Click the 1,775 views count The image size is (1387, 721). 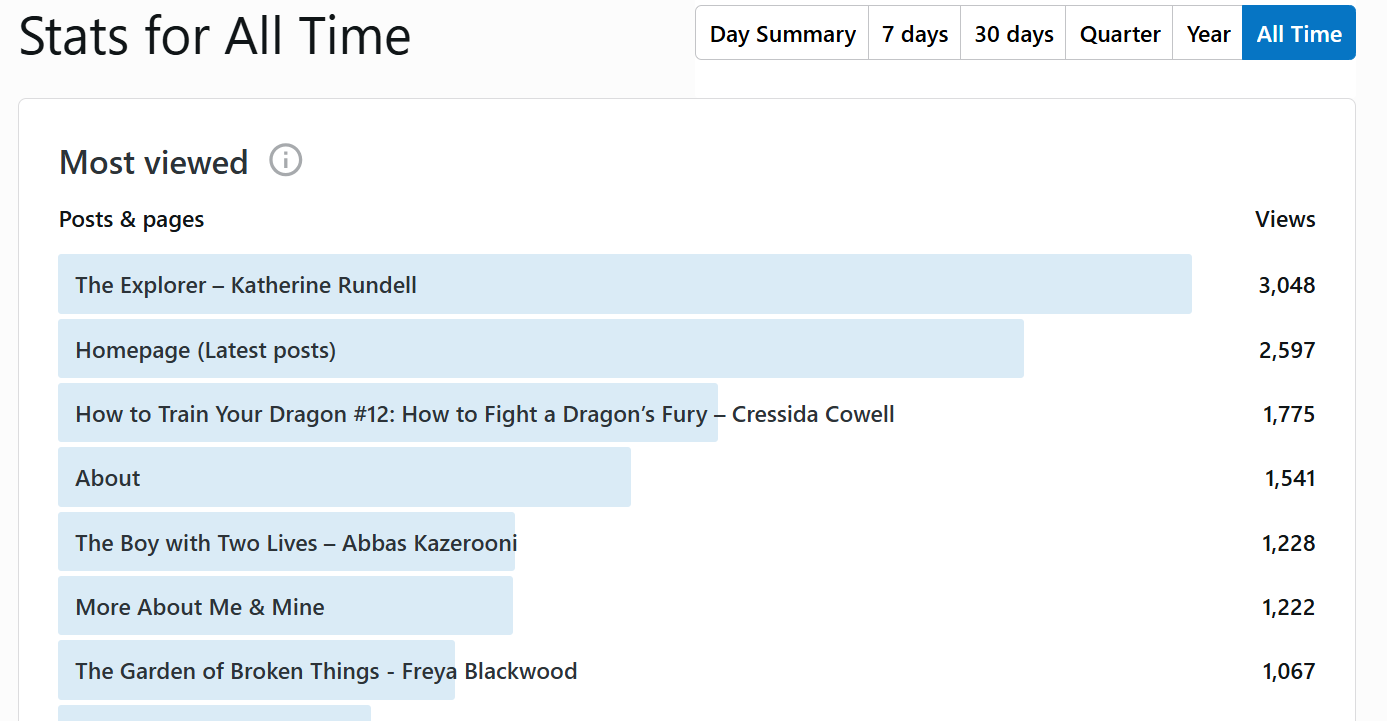coord(1288,414)
